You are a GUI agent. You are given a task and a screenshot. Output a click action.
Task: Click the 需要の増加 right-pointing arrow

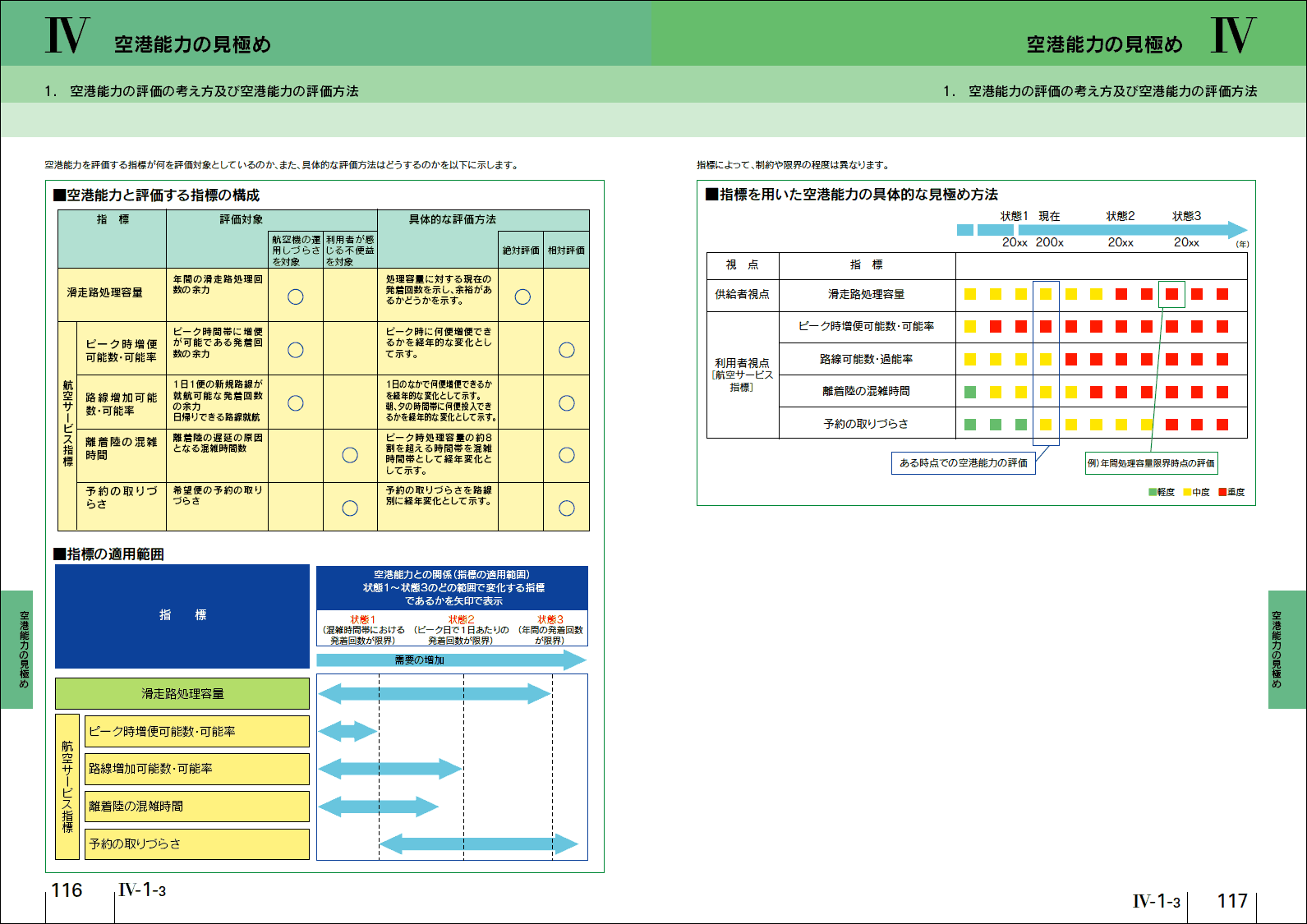coord(451,660)
